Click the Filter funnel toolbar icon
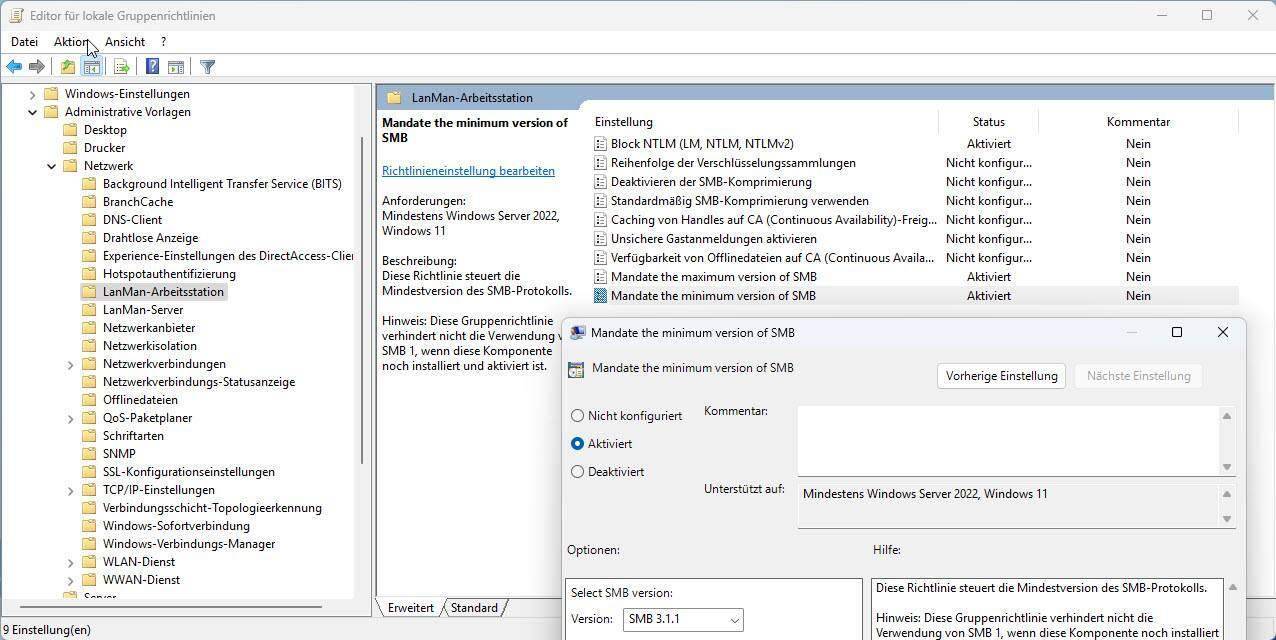Image resolution: width=1276 pixels, height=640 pixels. 207,67
